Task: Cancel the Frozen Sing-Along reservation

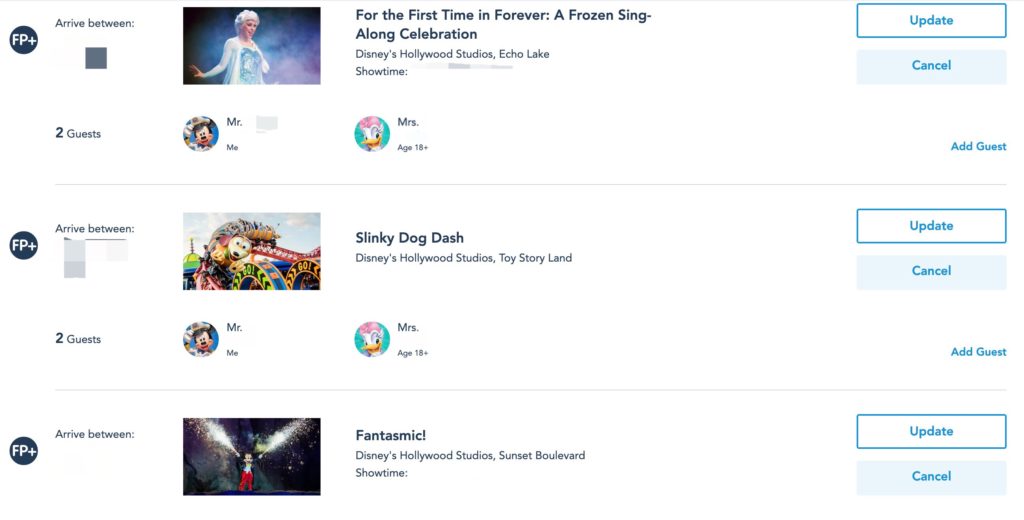Action: 931,66
